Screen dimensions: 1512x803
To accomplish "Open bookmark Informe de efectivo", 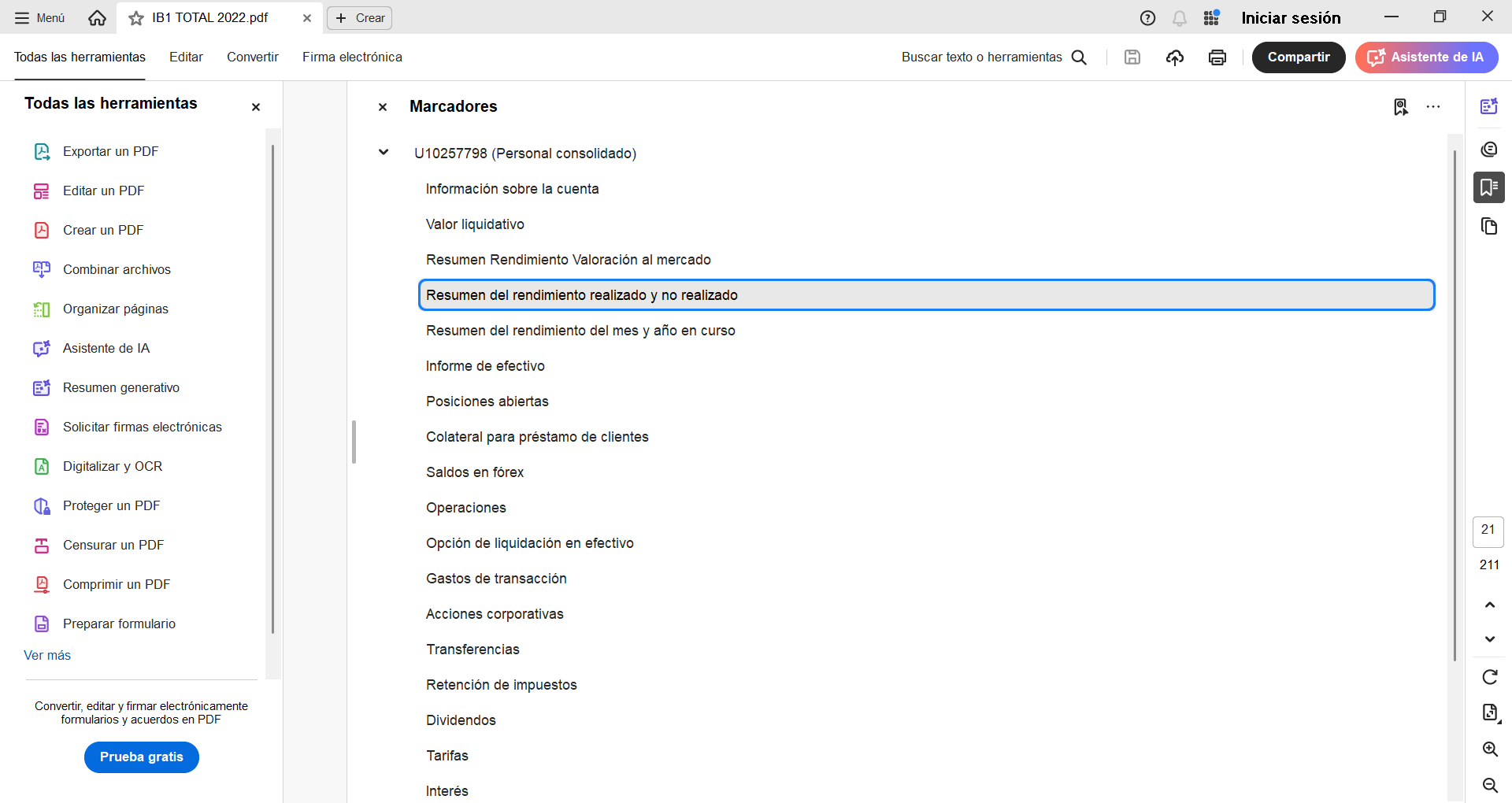I will pyautogui.click(x=485, y=366).
